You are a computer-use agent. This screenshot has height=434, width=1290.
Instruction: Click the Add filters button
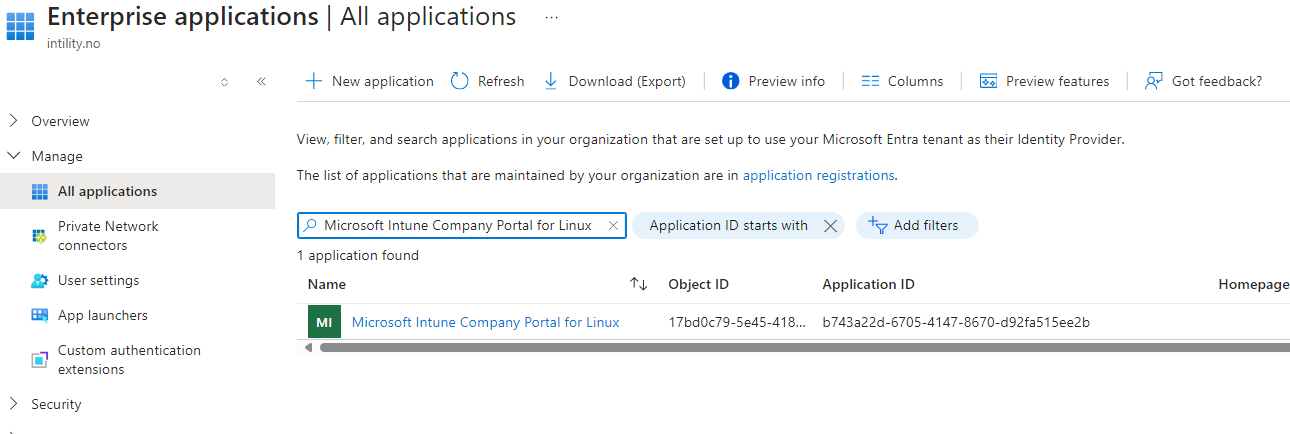(x=917, y=225)
